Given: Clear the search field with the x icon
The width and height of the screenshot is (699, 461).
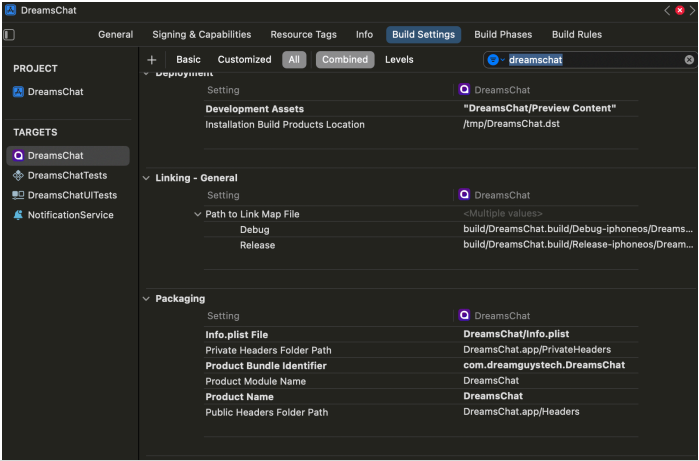Looking at the screenshot, I should (x=689, y=60).
